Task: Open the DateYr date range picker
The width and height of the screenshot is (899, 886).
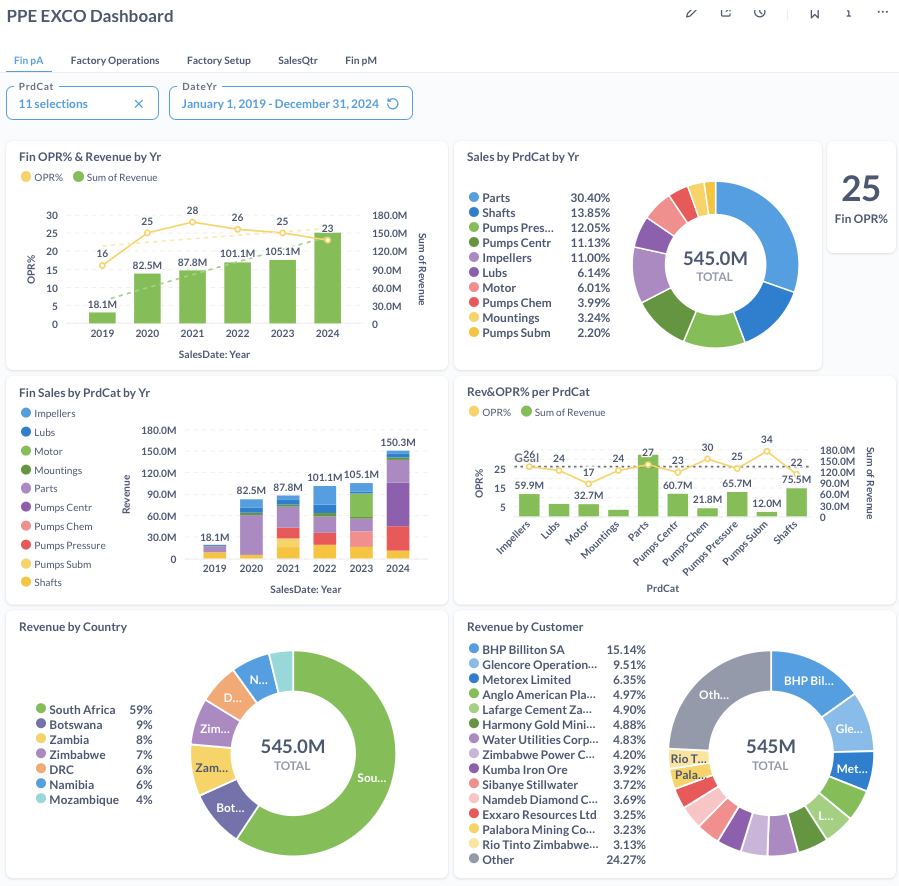Action: click(278, 104)
